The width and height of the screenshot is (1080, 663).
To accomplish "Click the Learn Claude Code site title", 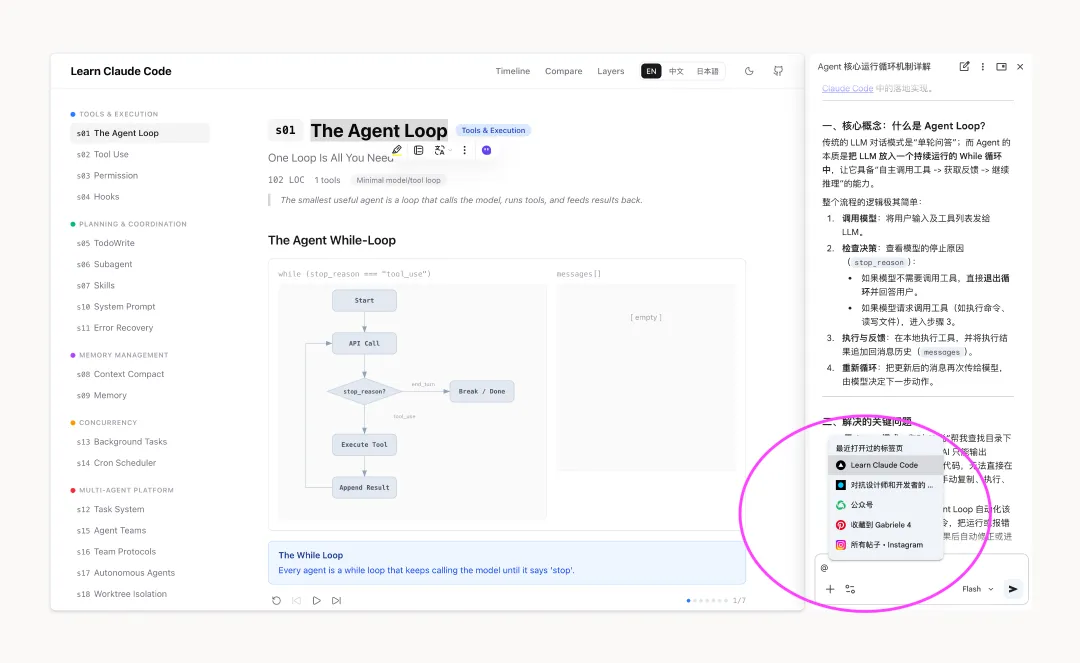I will click(121, 71).
